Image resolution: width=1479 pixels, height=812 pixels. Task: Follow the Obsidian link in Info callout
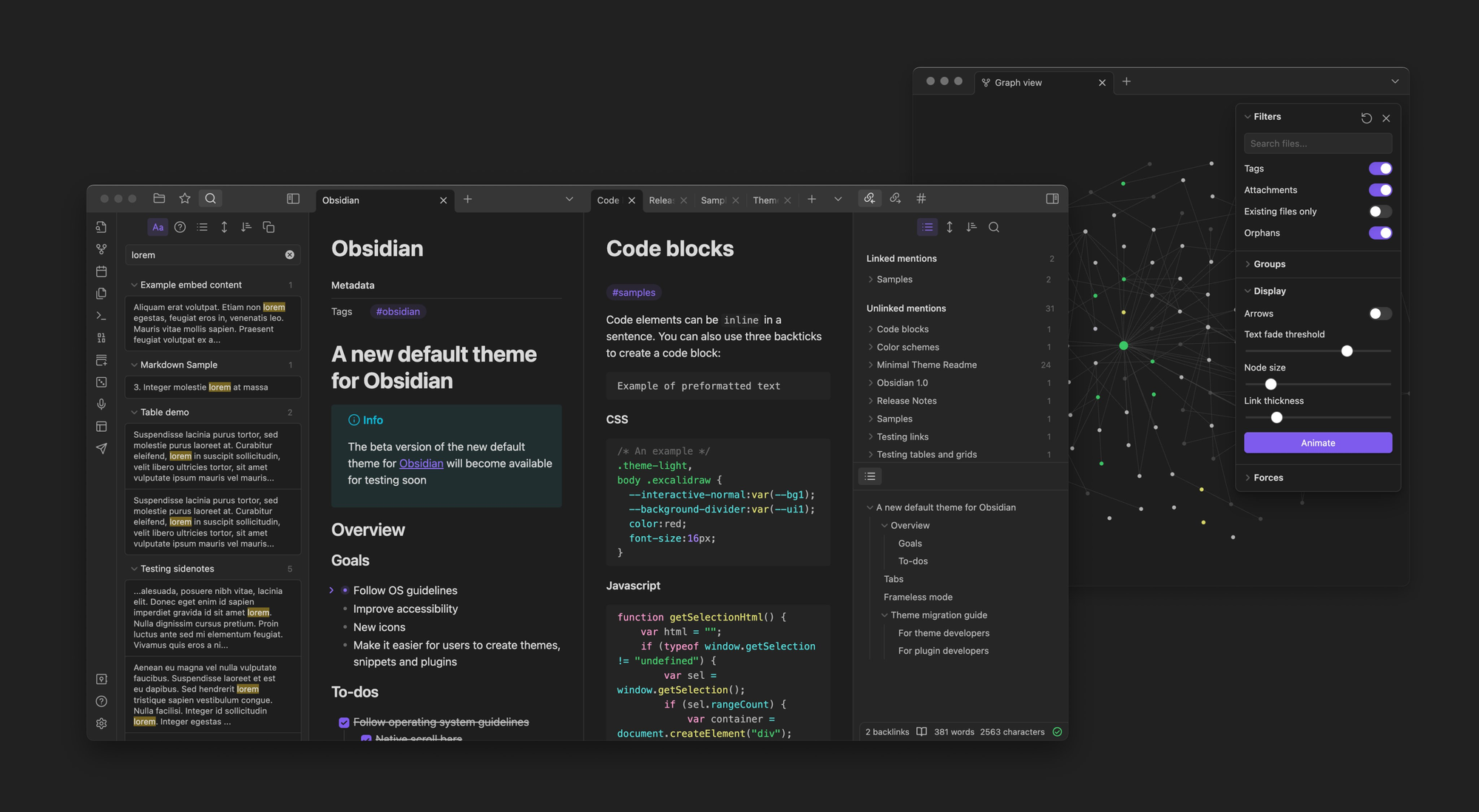[x=421, y=464]
